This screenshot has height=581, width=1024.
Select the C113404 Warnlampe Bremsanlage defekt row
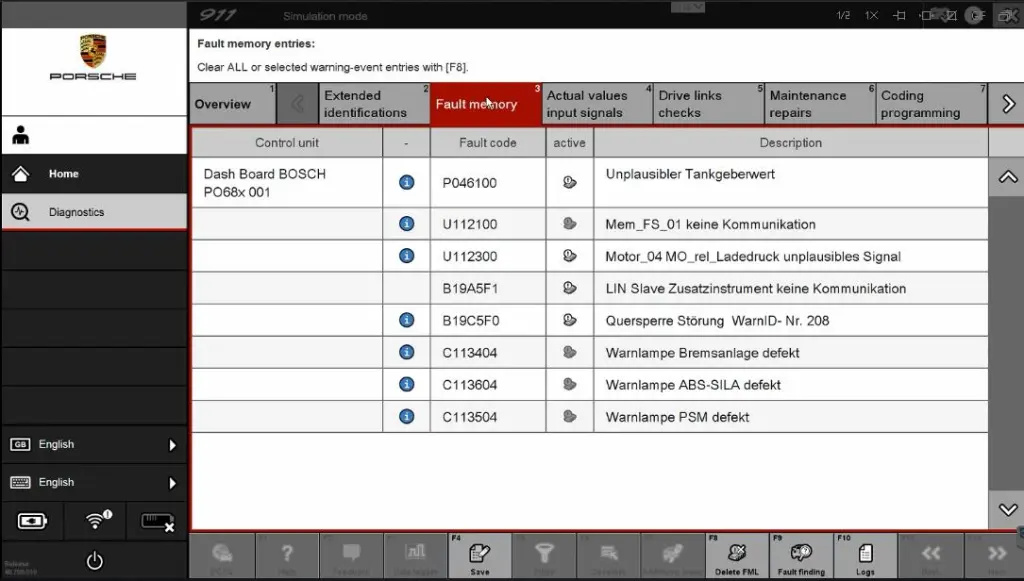[x=700, y=353]
